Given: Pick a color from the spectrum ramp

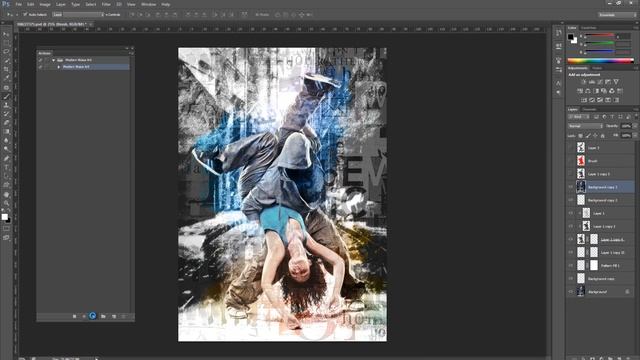Looking at the screenshot, I should click(600, 61).
